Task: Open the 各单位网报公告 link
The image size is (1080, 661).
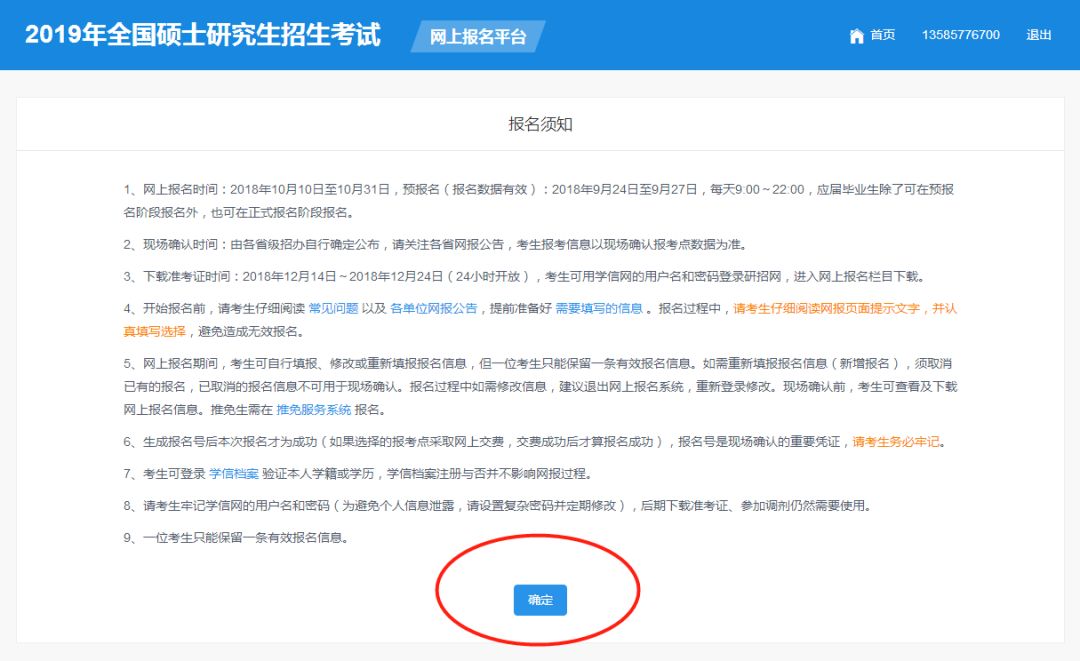Action: click(x=433, y=309)
